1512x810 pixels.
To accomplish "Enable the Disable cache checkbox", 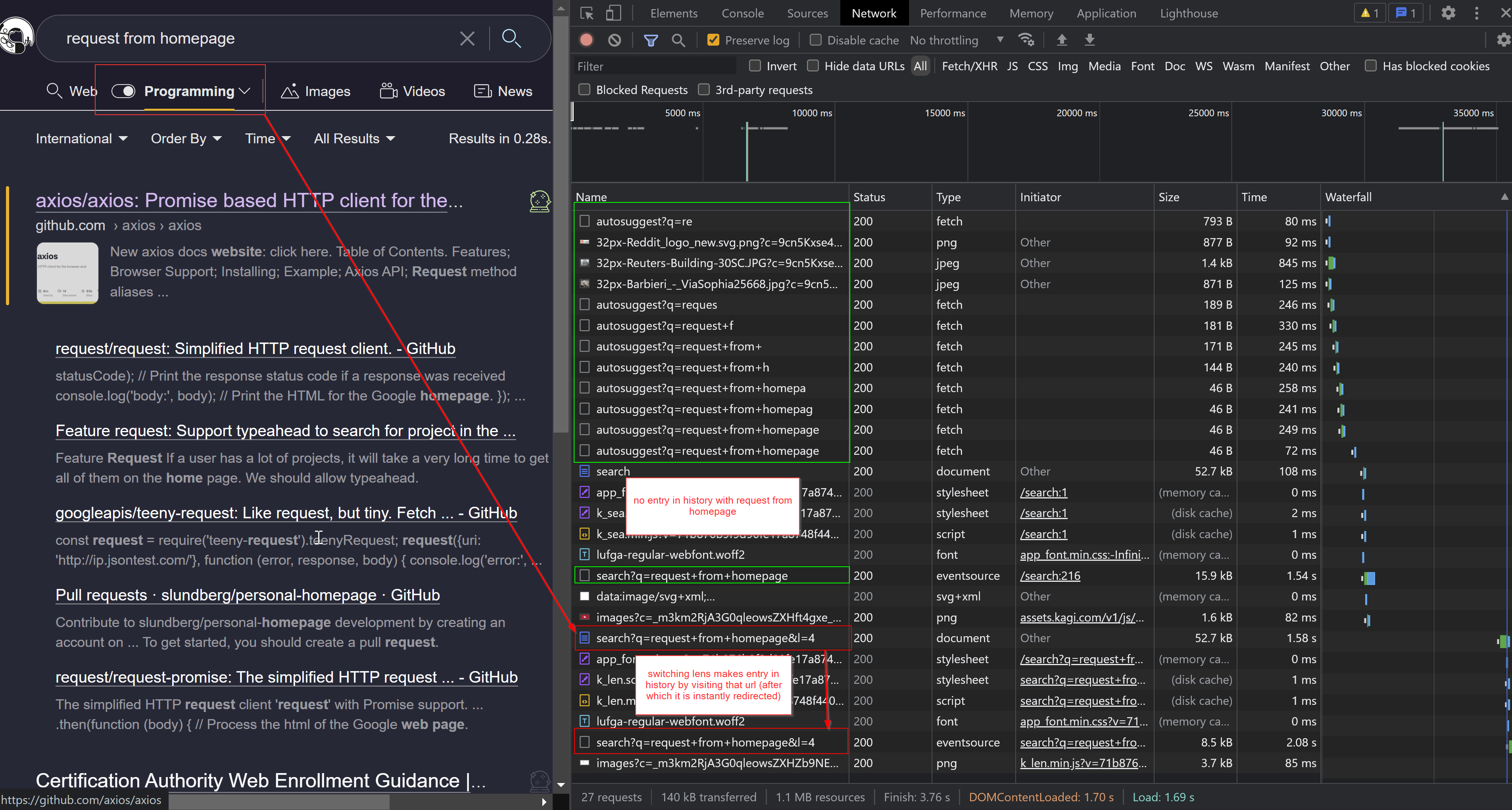I will (x=815, y=40).
